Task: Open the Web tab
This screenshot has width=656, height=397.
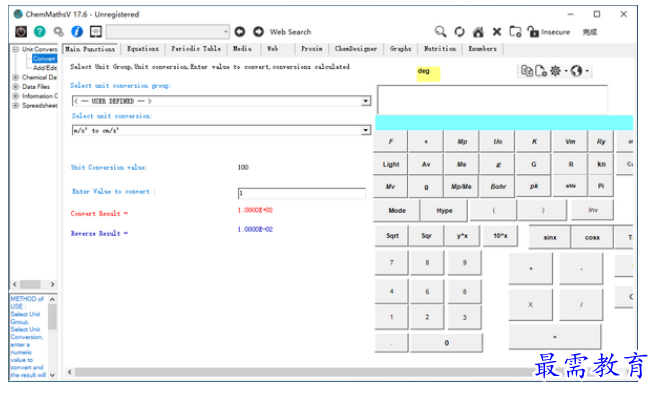Action: click(x=273, y=49)
